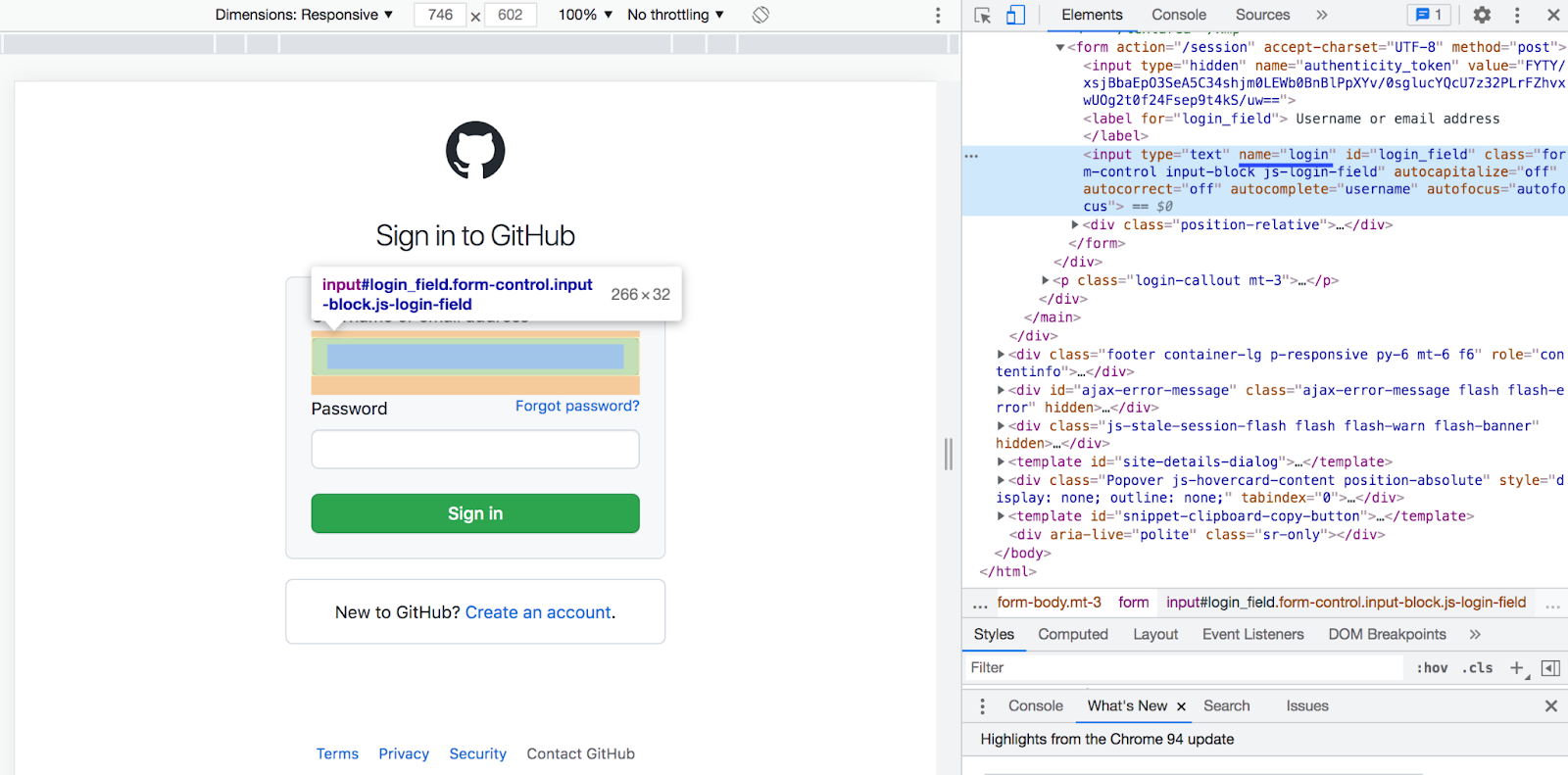Viewport: 1568px width, 775px height.
Task: Select the Layout tab
Action: click(1155, 635)
